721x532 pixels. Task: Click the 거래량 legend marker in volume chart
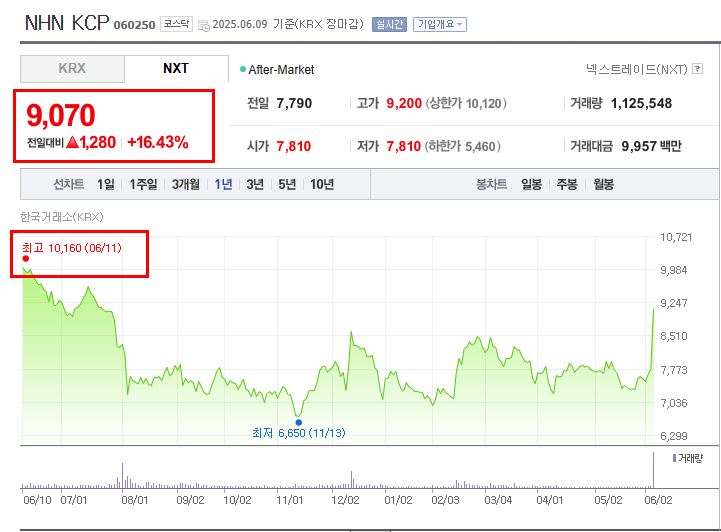point(674,458)
